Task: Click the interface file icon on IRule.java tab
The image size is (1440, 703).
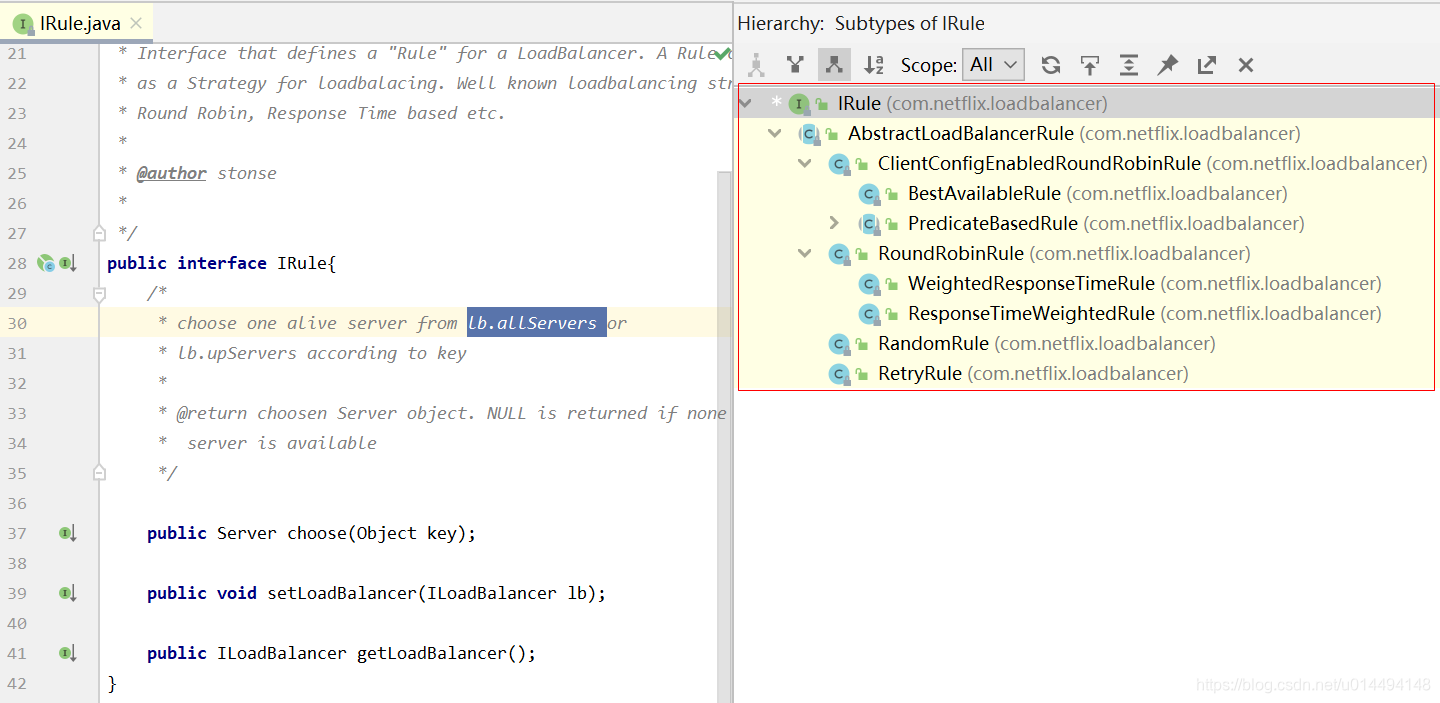Action: coord(23,23)
